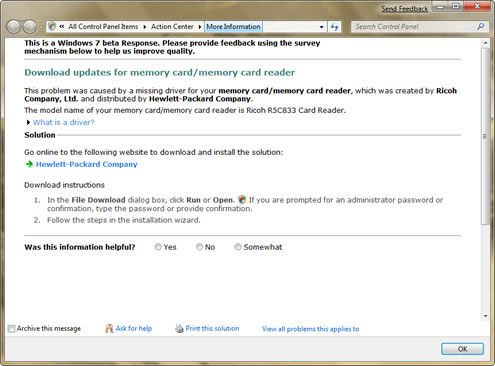Select the Somewhat radio button
Screen dimensions: 495x366
click(238, 247)
